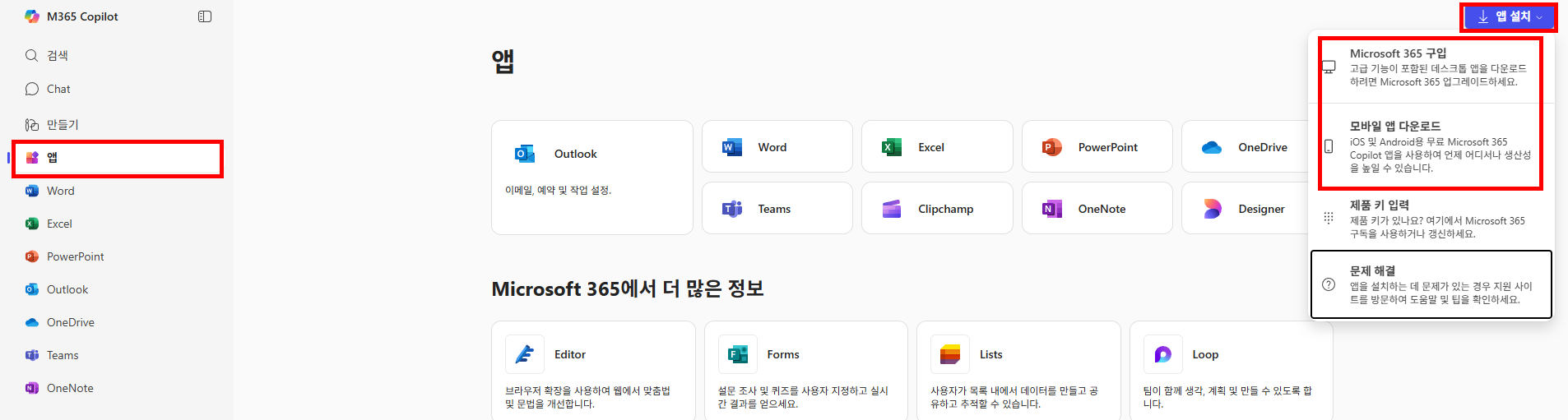The image size is (1568, 420).
Task: Click the Chat bubble icon in the sidebar
Action: point(32,89)
